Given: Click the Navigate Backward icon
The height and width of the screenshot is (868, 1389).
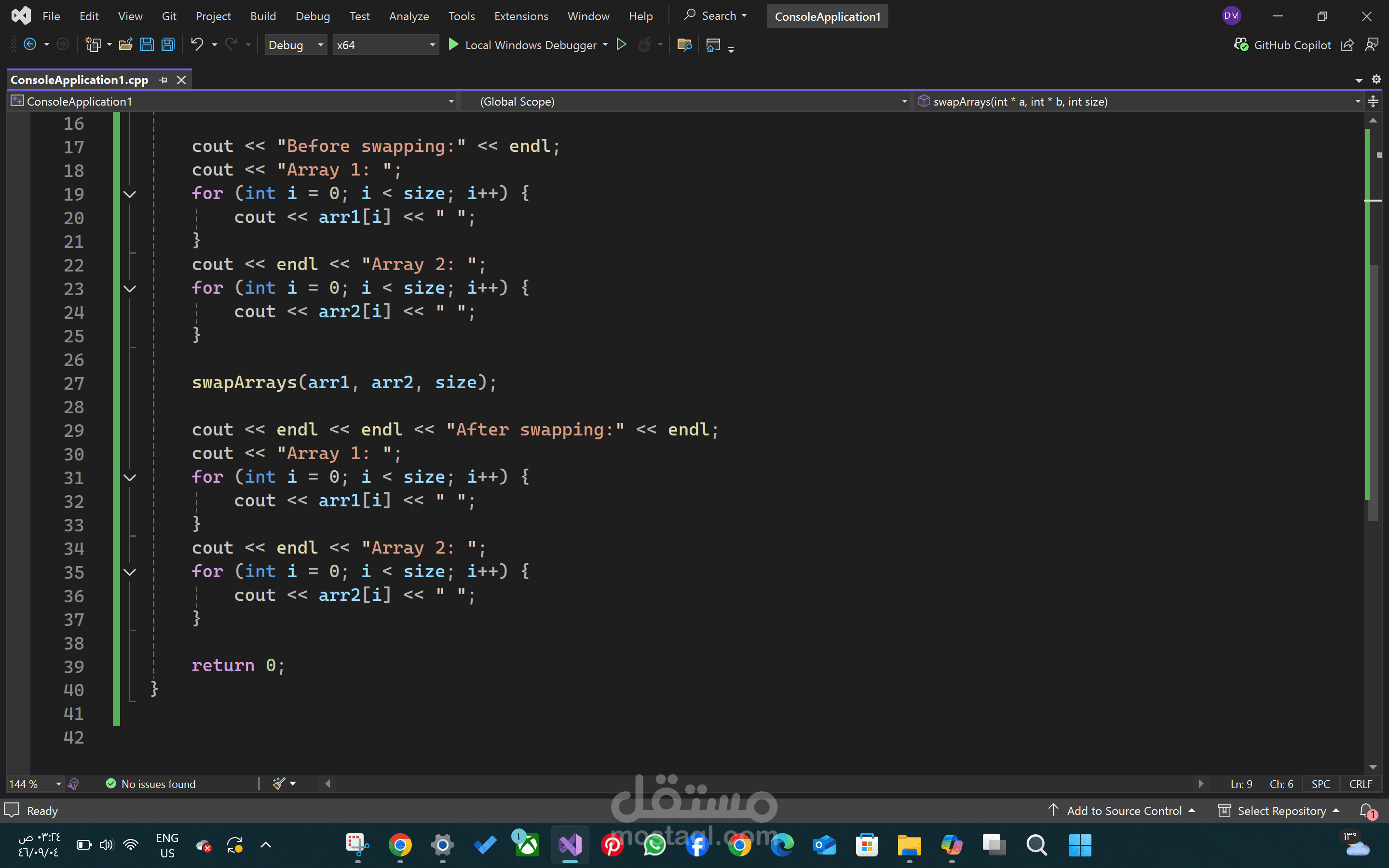Looking at the screenshot, I should pos(30,45).
